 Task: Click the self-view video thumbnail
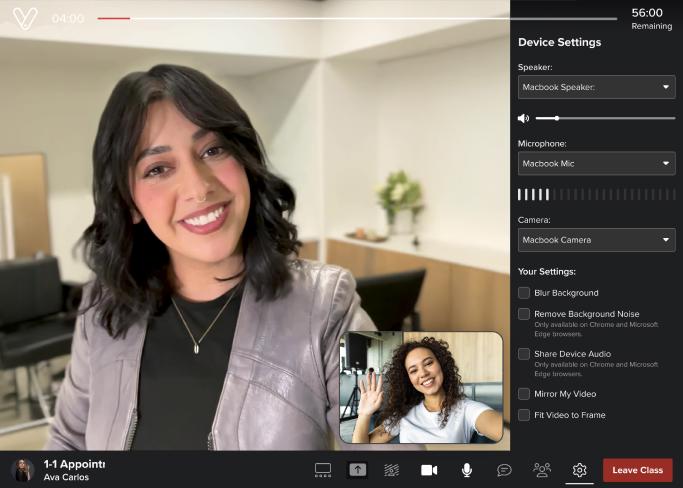coord(421,387)
